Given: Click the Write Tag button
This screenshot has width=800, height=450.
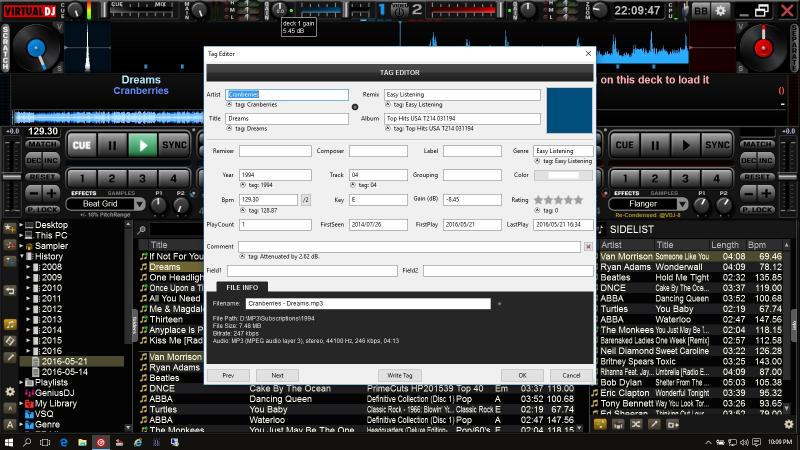Looking at the screenshot, I should 399,376.
